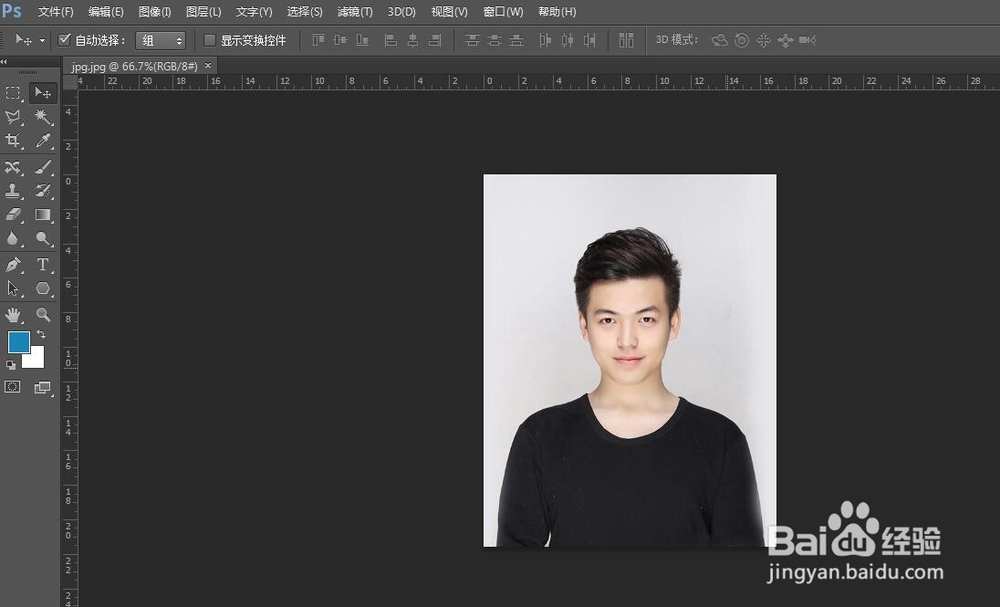Click Distribute Bottom Edges button

click(x=517, y=40)
